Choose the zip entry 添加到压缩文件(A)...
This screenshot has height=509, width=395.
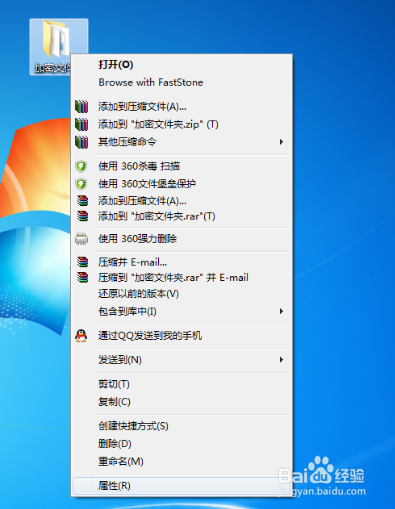pos(182,107)
